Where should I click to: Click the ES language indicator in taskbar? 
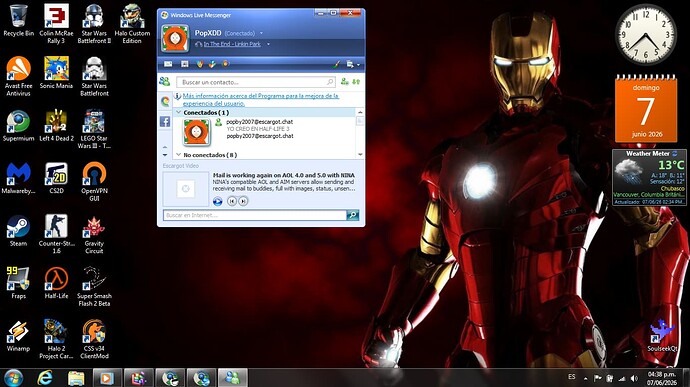[x=572, y=377]
